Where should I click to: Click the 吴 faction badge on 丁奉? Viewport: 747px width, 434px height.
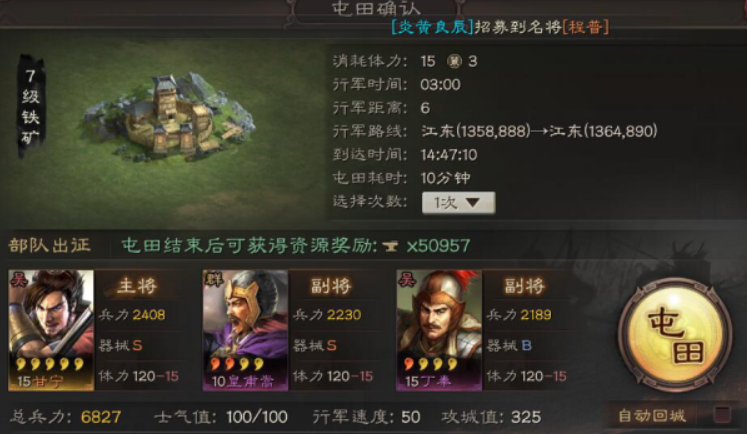(407, 280)
